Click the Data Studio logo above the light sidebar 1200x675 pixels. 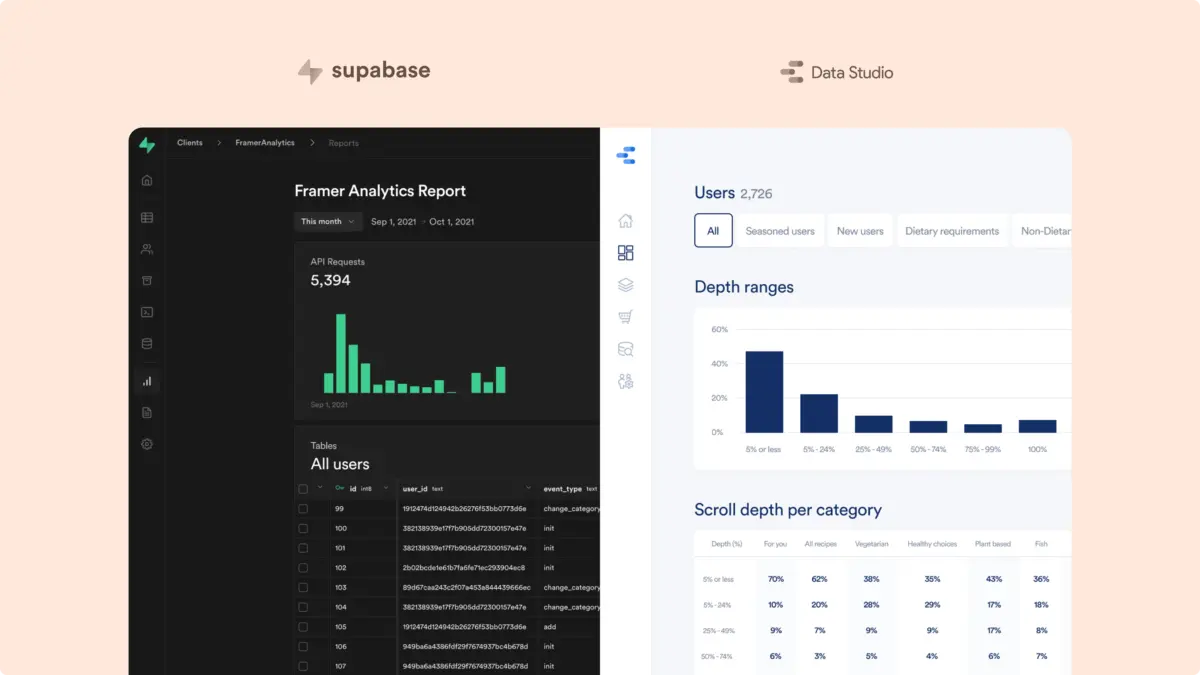[x=626, y=155]
